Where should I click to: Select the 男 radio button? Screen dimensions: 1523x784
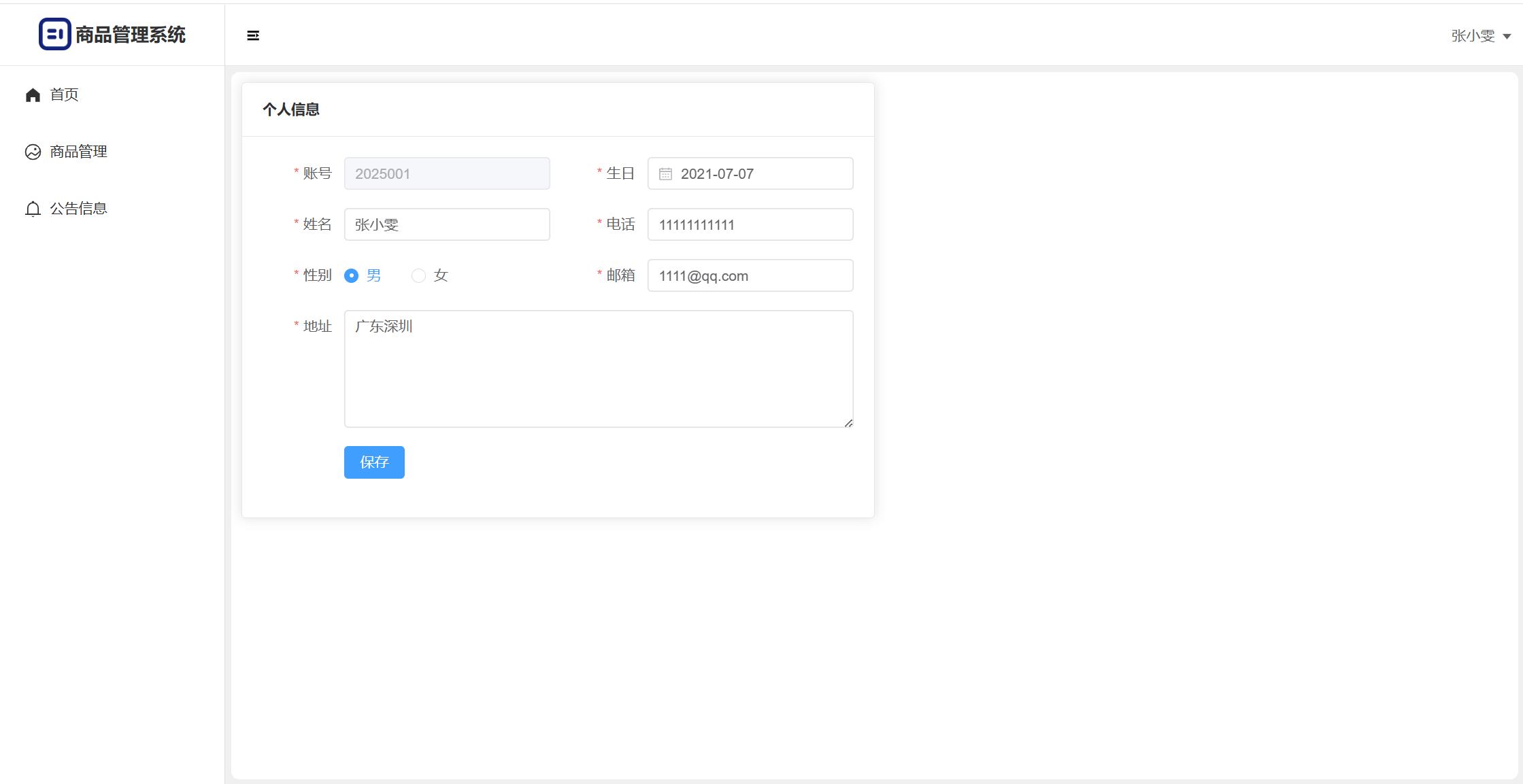click(351, 275)
